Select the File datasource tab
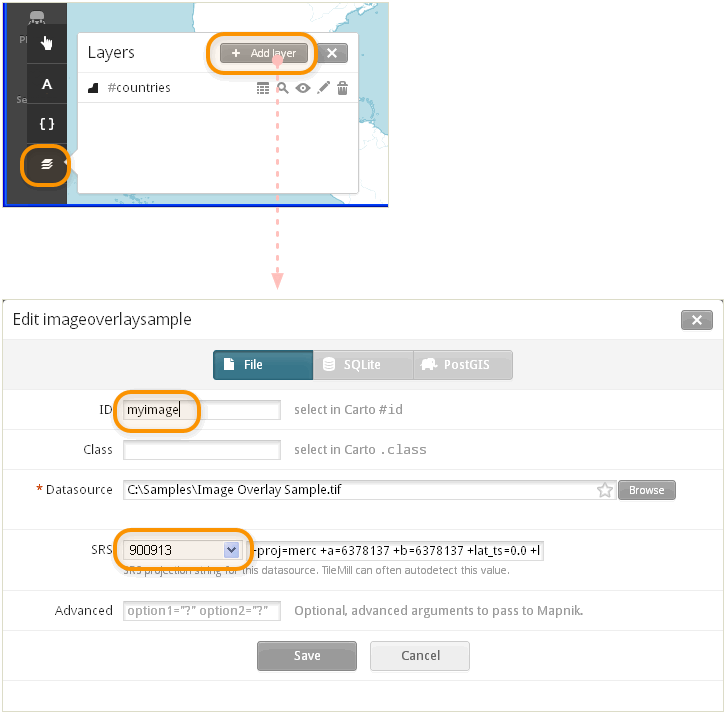Image resolution: width=725 pixels, height=713 pixels. tap(263, 365)
